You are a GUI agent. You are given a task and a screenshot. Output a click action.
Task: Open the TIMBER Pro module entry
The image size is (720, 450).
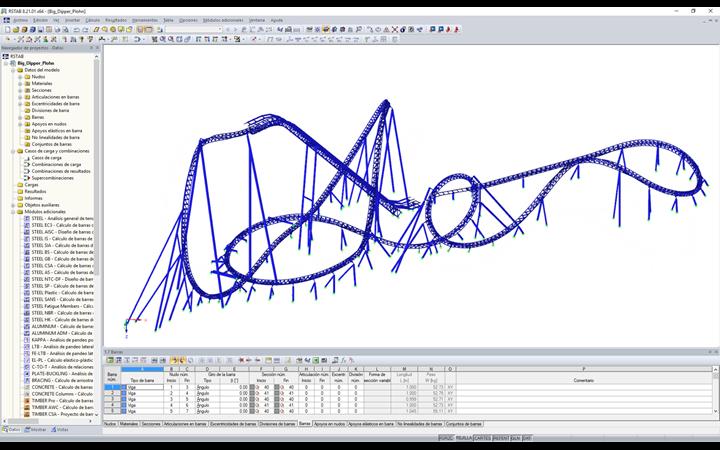[x=62, y=401]
